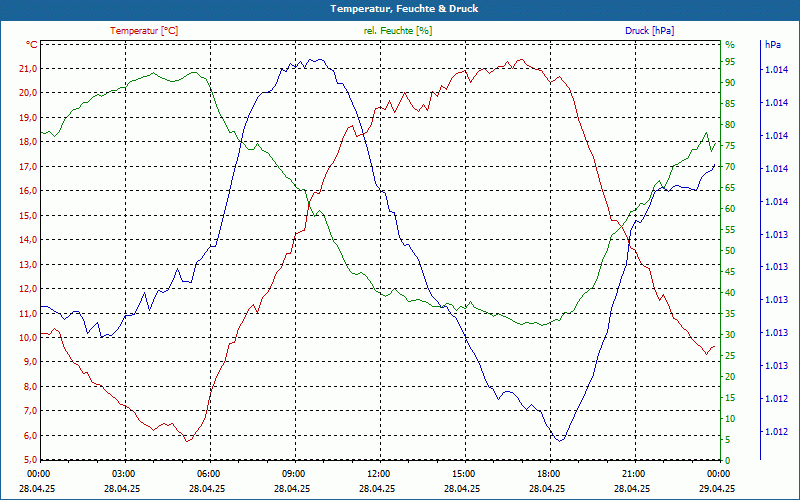Click the red "°C" axis unit label
The image size is (800, 500).
(x=32, y=45)
